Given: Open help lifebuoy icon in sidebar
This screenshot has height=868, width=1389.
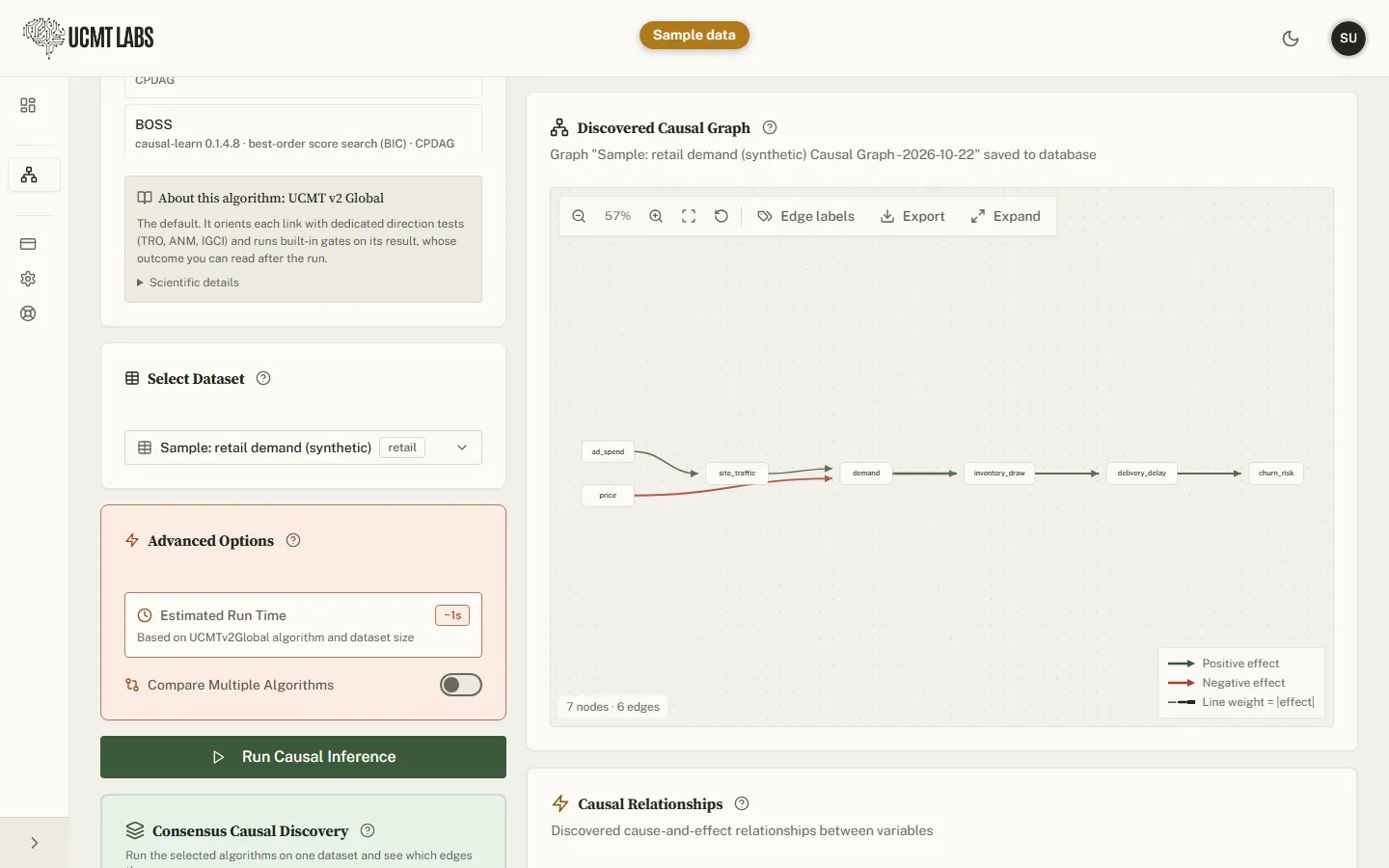Looking at the screenshot, I should click(28, 313).
